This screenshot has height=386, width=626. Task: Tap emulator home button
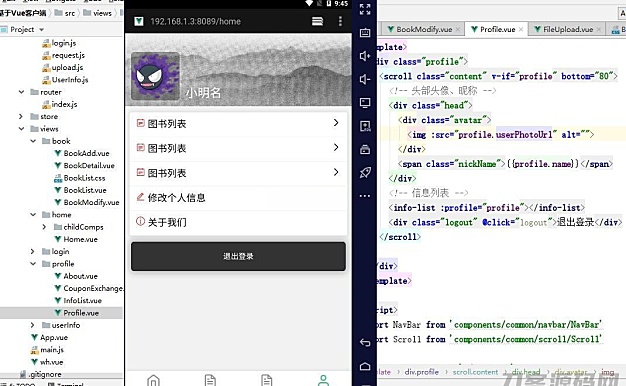click(365, 366)
